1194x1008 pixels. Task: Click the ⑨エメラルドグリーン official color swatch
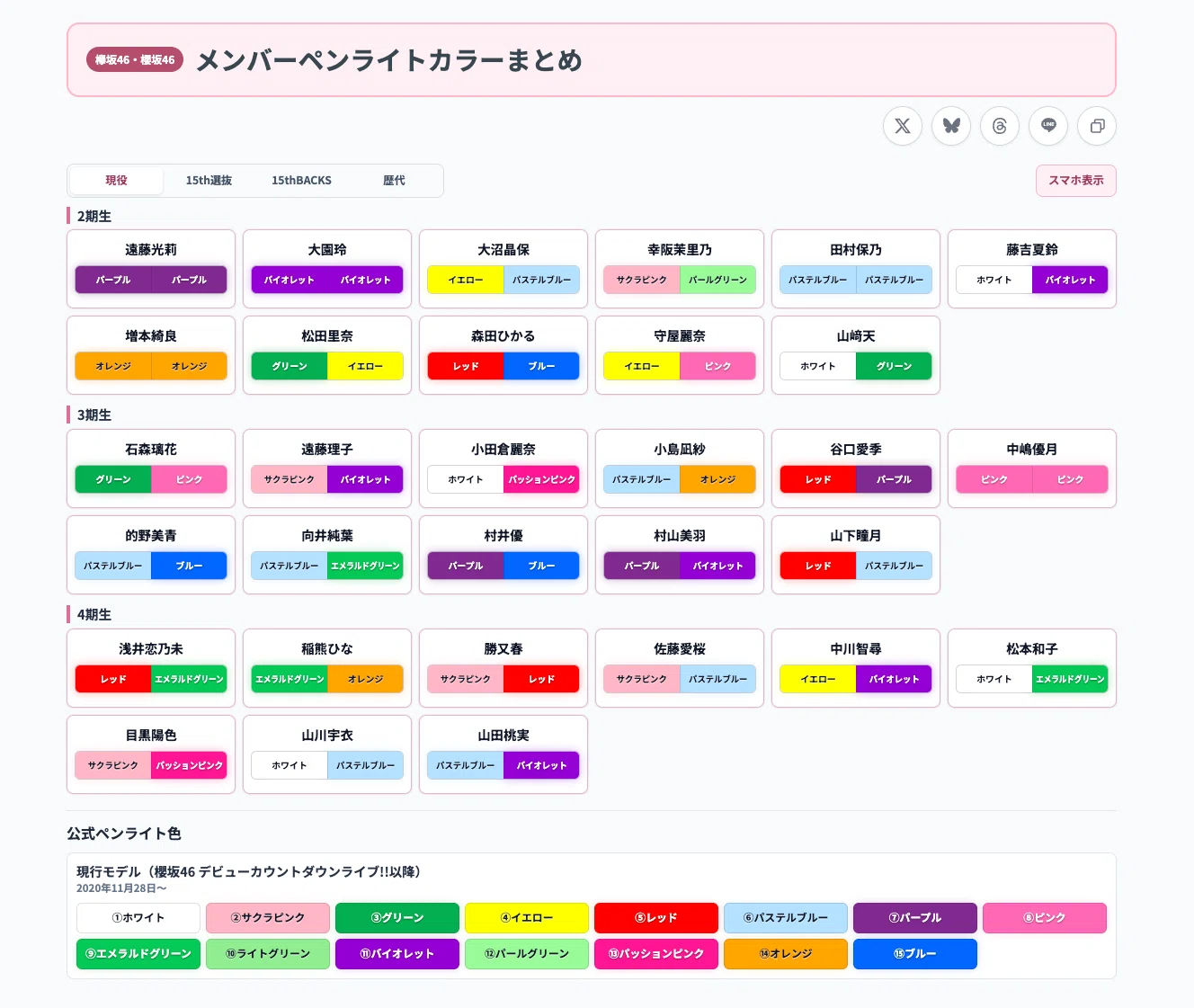[138, 954]
